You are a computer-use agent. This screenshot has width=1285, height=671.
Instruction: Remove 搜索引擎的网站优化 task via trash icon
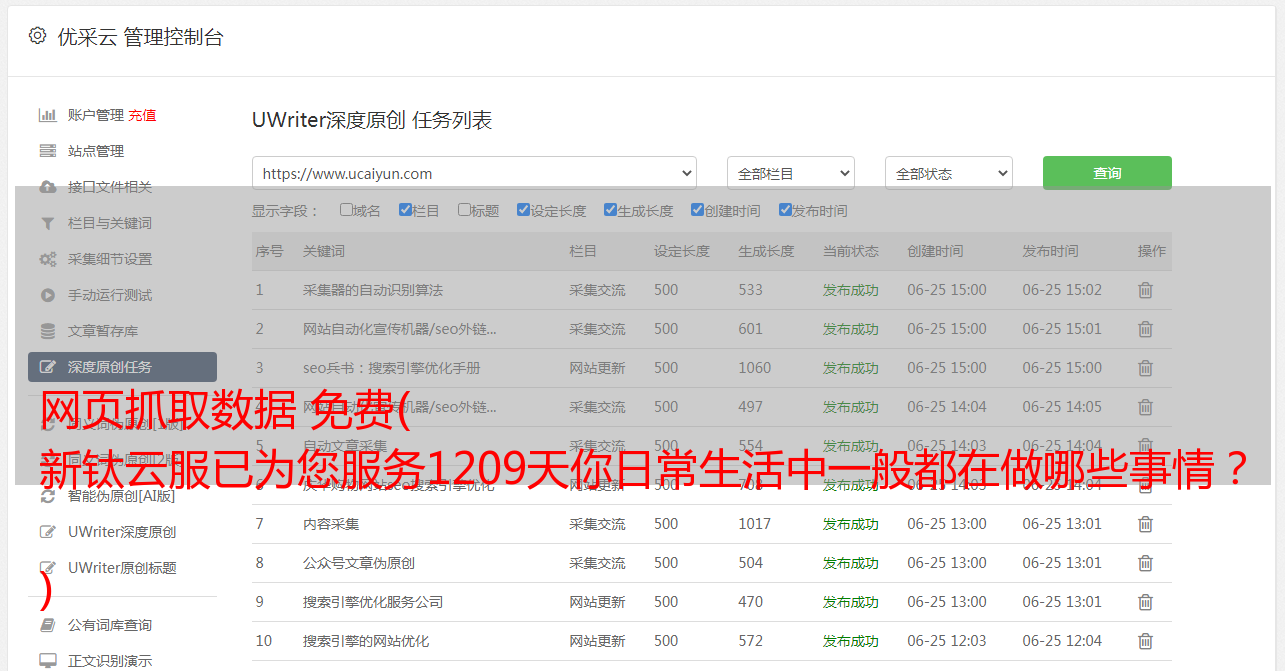[1145, 641]
